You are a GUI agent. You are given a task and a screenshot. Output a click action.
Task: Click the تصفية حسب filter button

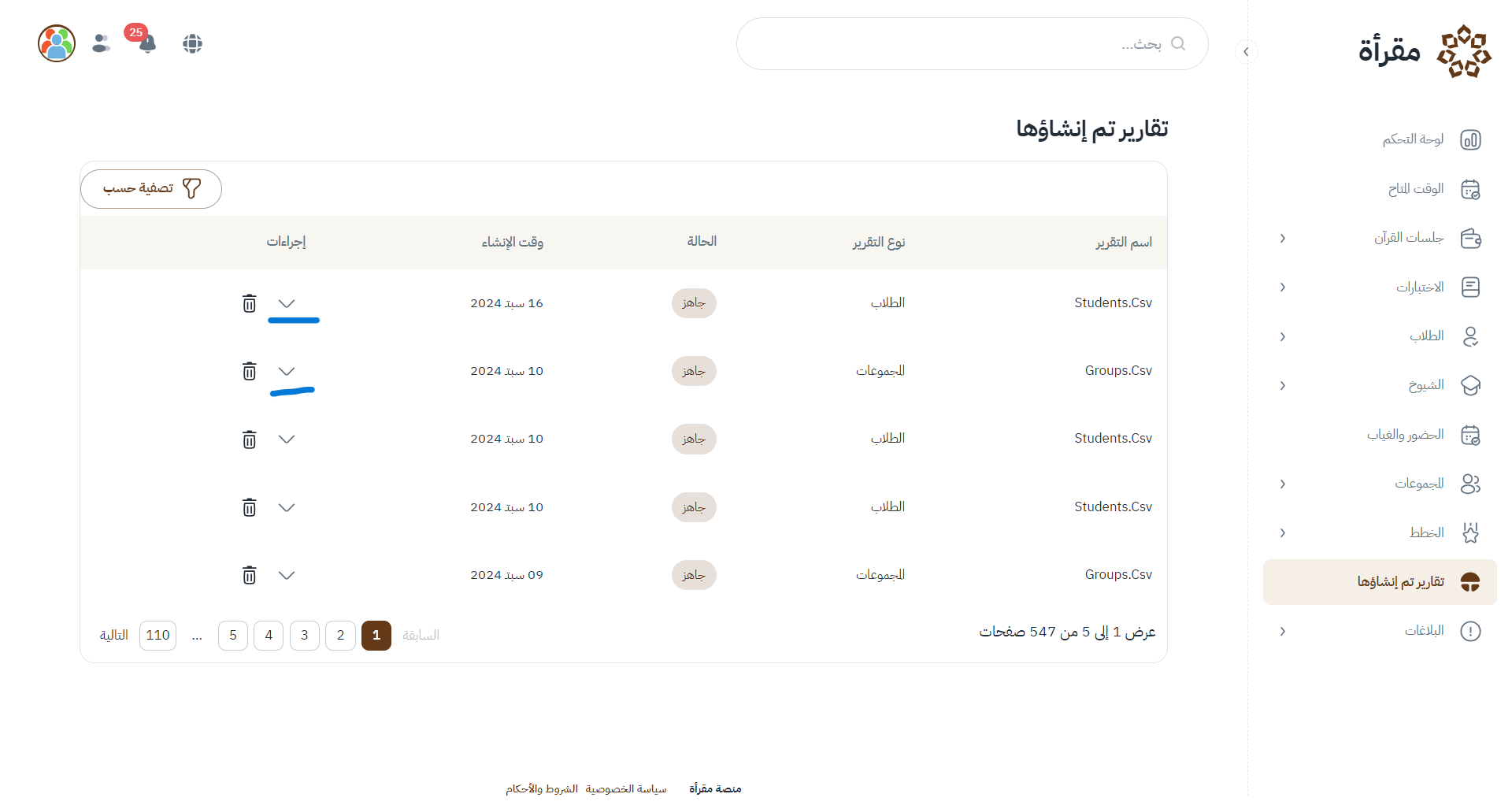coord(151,189)
